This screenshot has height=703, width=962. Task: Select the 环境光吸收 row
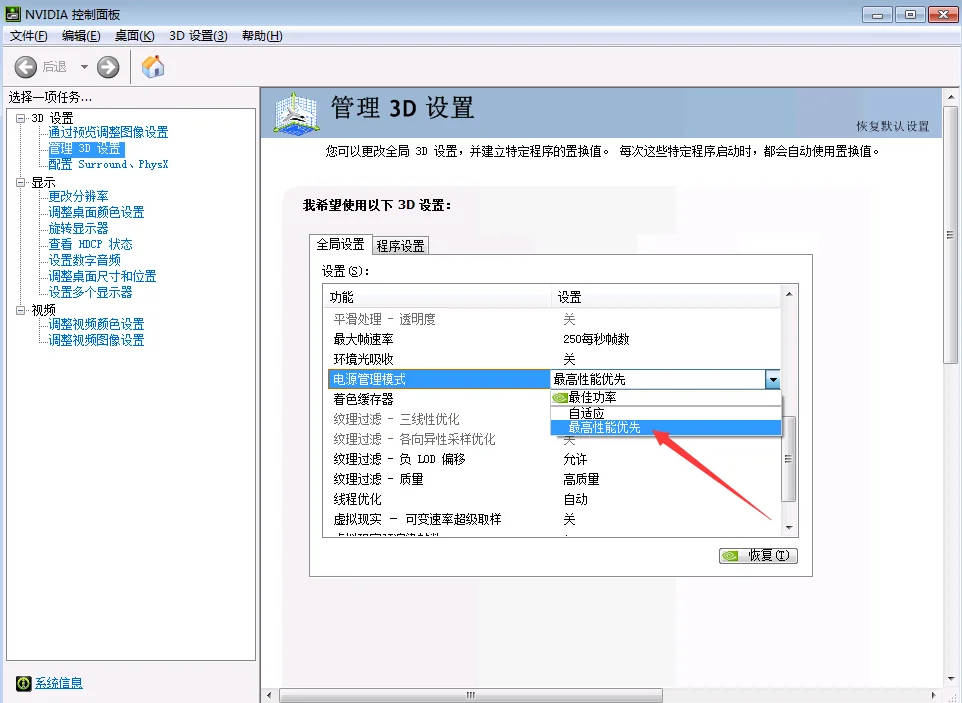[554, 359]
